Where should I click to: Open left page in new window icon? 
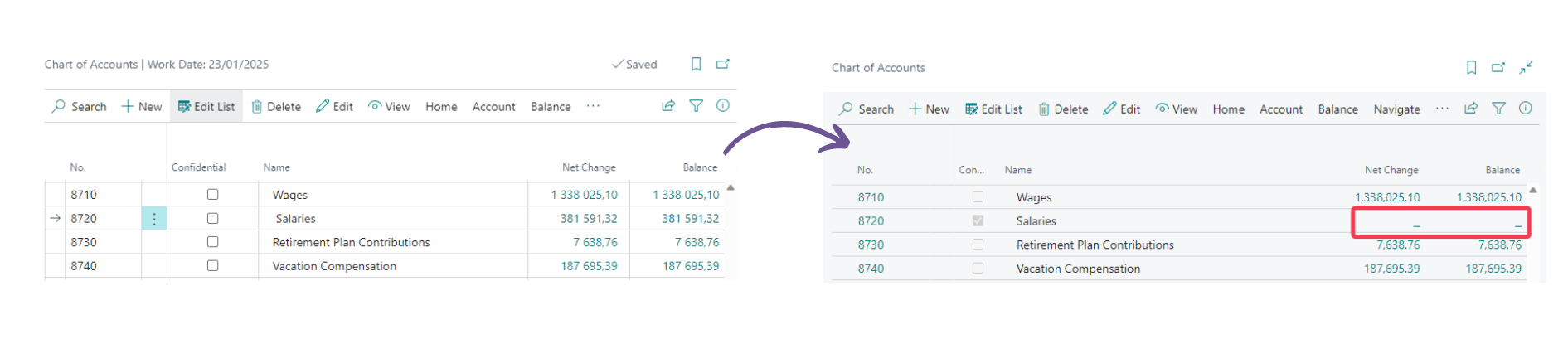coord(723,65)
